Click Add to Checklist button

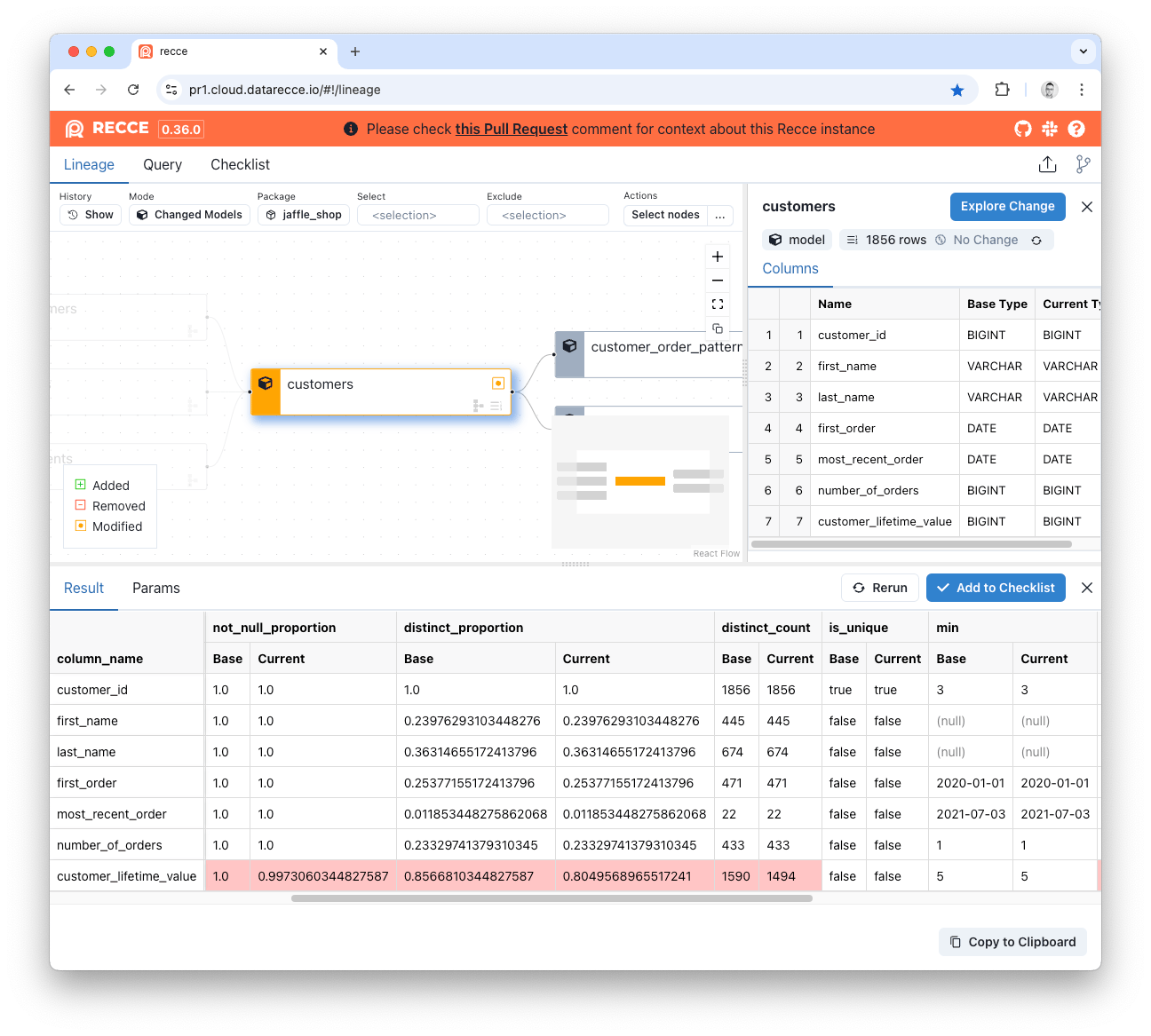click(996, 588)
